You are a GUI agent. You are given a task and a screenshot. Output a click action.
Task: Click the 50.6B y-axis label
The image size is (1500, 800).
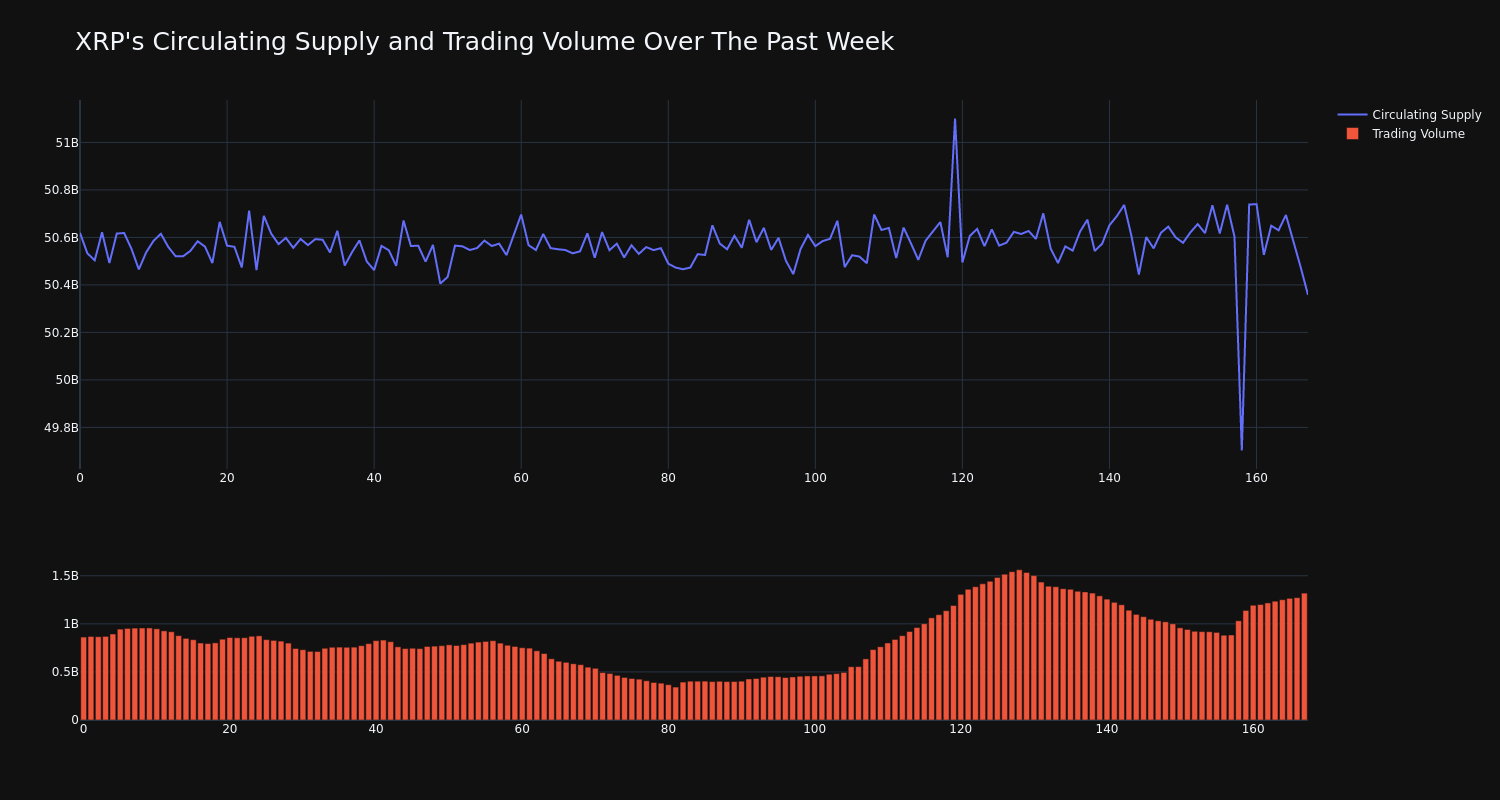[61, 238]
